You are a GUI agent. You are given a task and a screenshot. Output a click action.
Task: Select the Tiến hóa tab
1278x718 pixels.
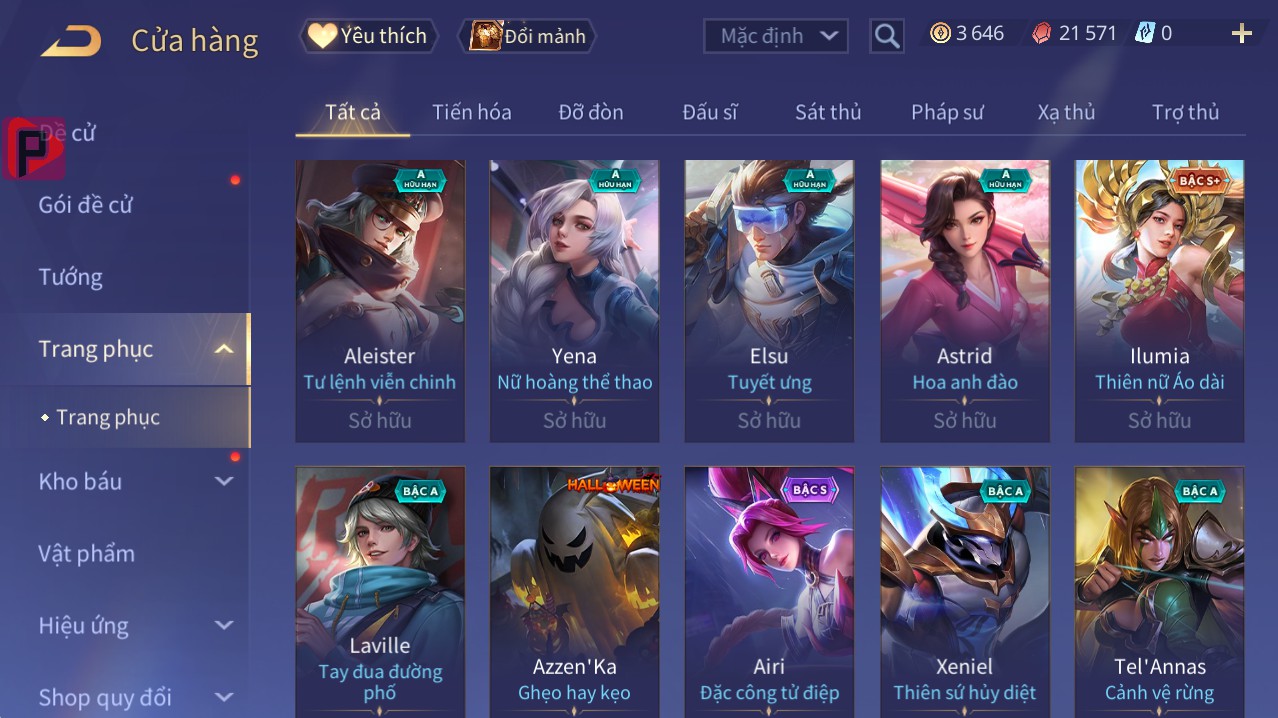472,112
